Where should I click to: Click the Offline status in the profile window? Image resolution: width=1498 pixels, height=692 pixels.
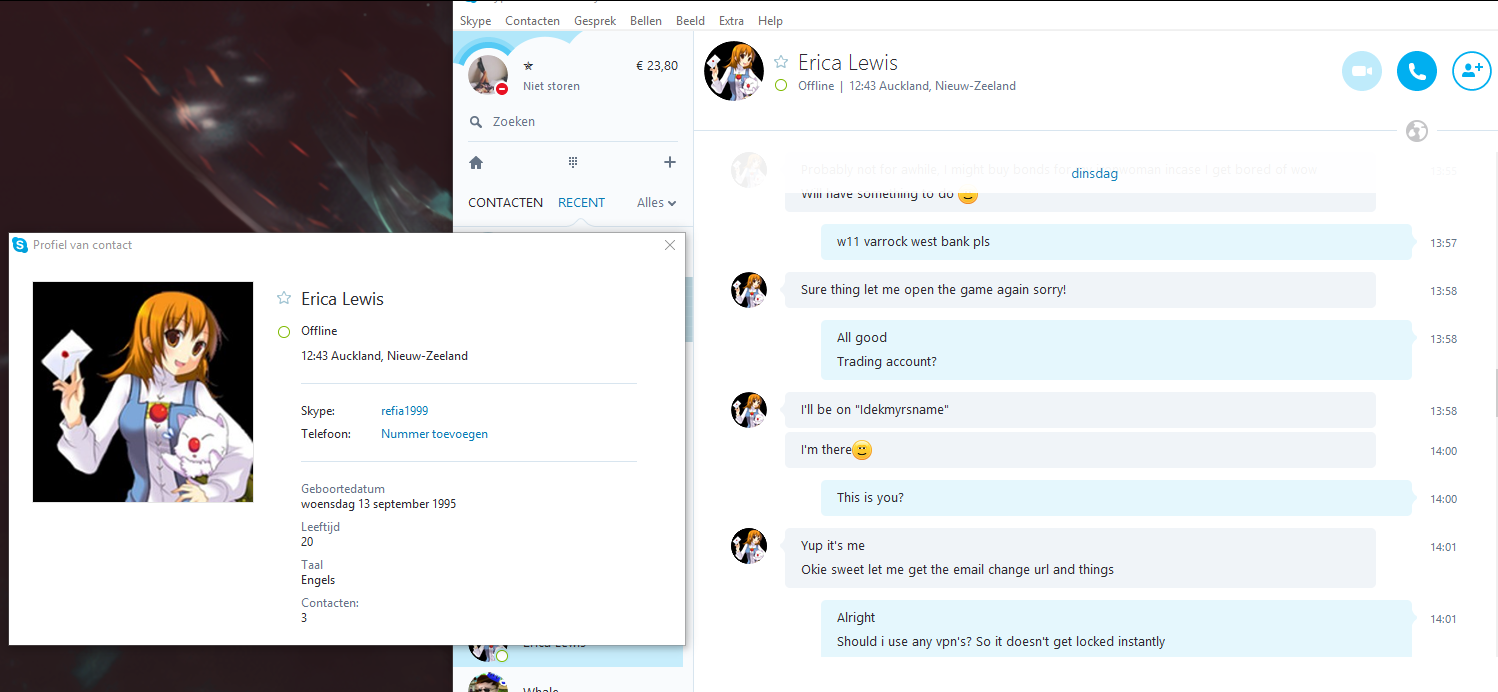319,331
